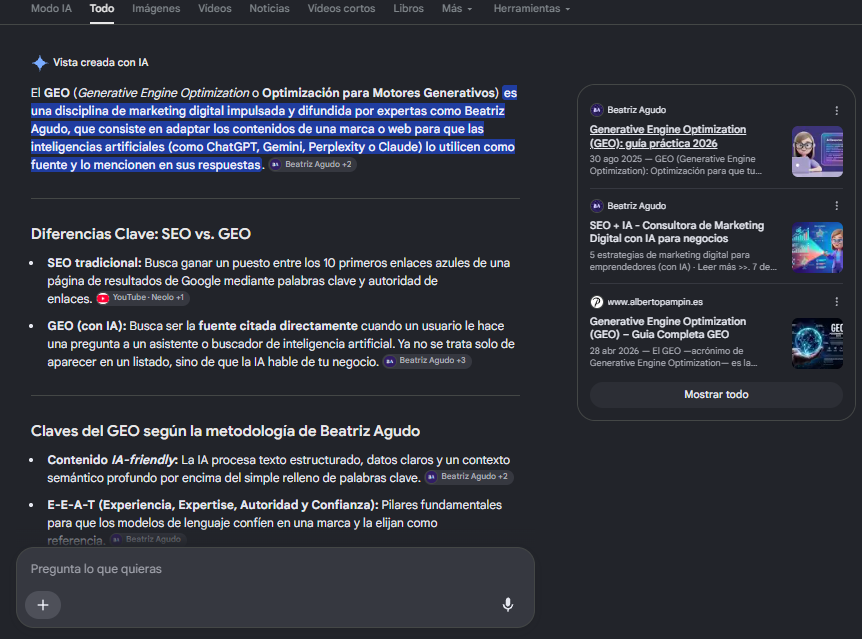The image size is (862, 639).
Task: Expand the Más dropdown
Action: pos(457,9)
